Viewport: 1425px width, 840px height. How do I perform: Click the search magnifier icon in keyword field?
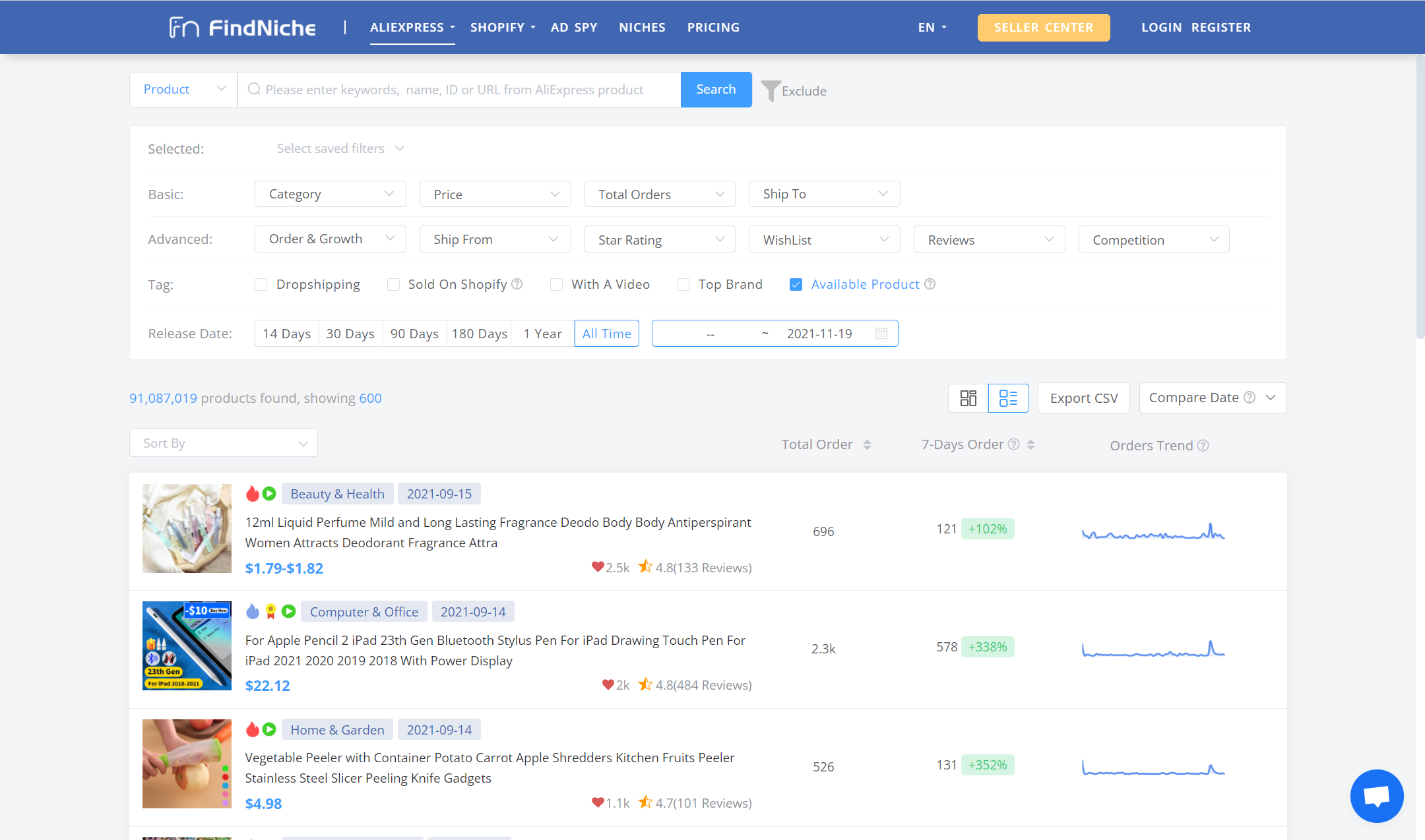(254, 90)
